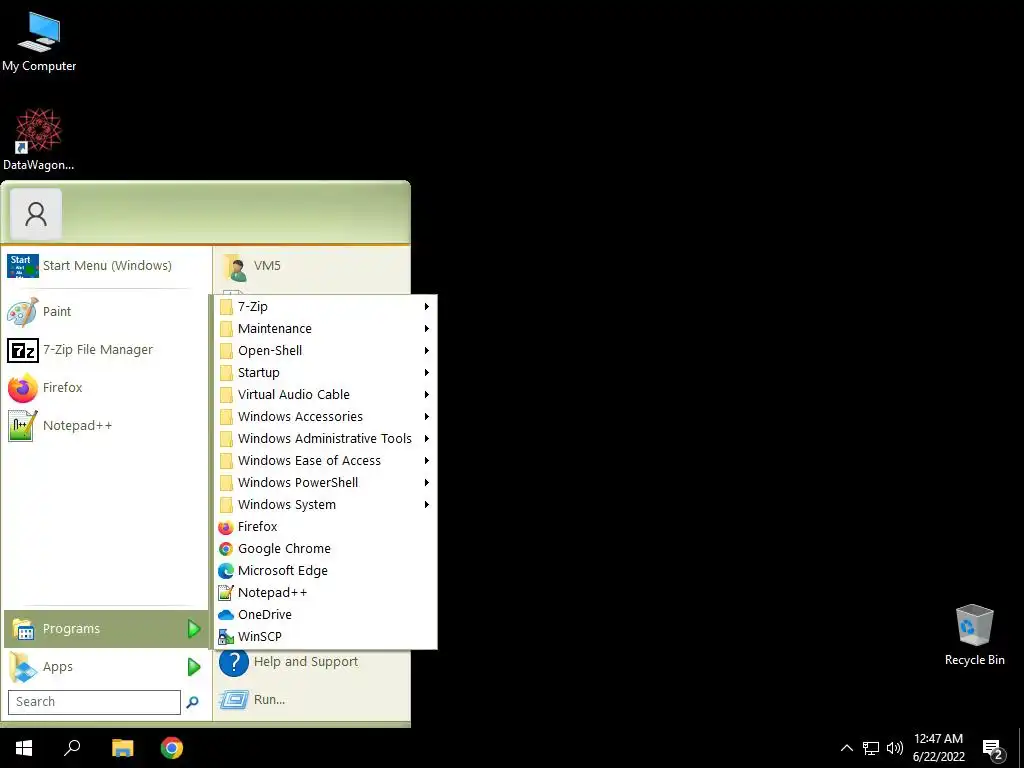
Task: Click the Search input box
Action: 94,702
